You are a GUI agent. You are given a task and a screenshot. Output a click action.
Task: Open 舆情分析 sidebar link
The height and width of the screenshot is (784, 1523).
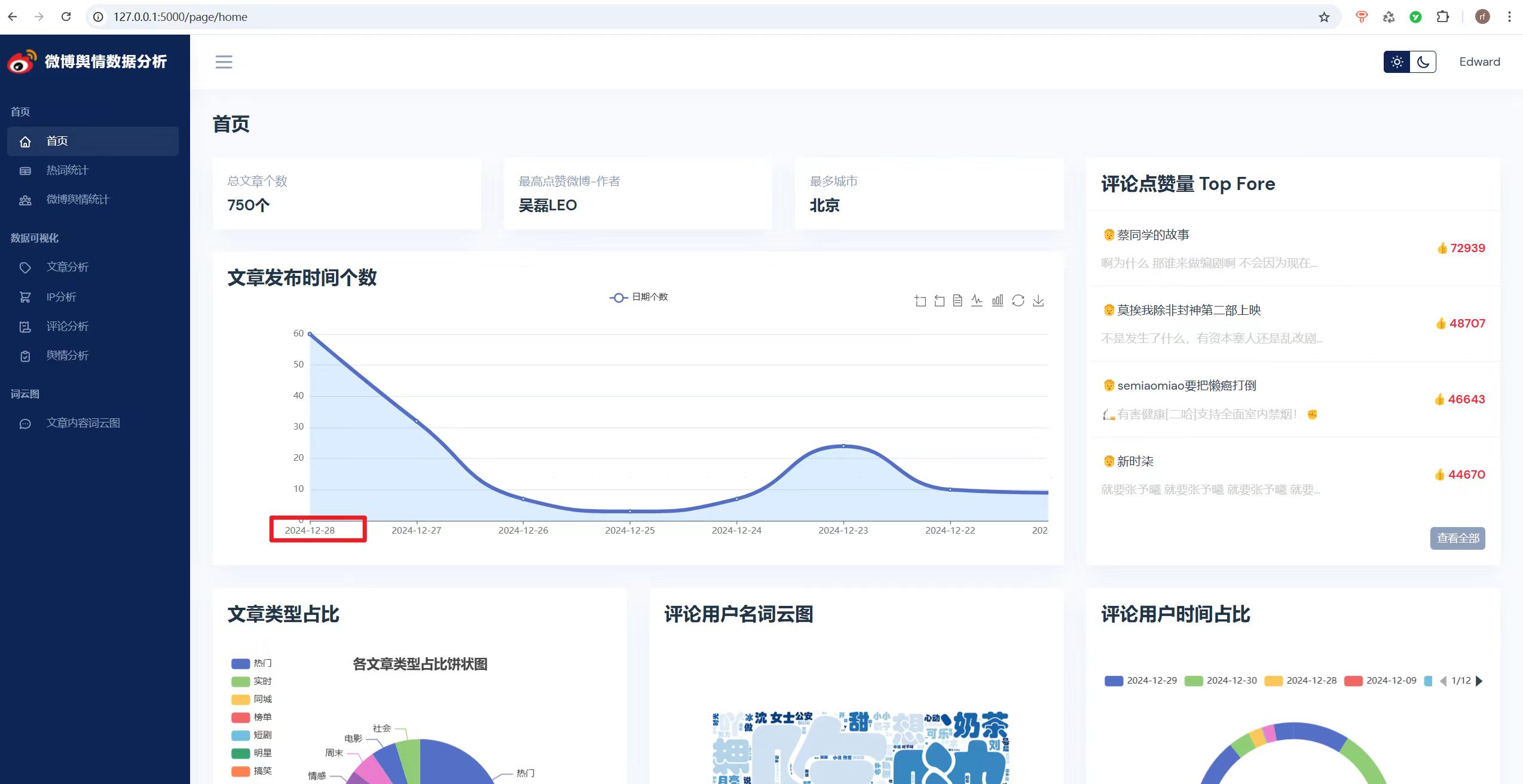point(67,356)
